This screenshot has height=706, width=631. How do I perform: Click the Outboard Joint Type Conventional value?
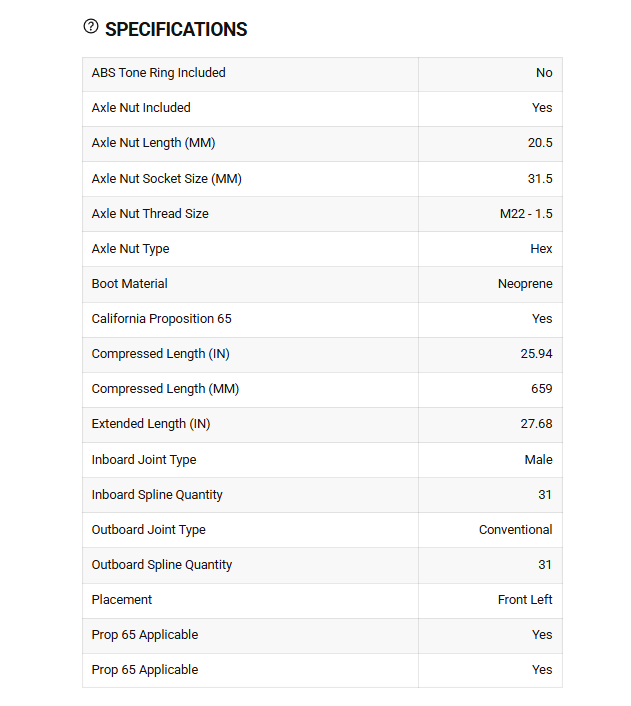515,530
